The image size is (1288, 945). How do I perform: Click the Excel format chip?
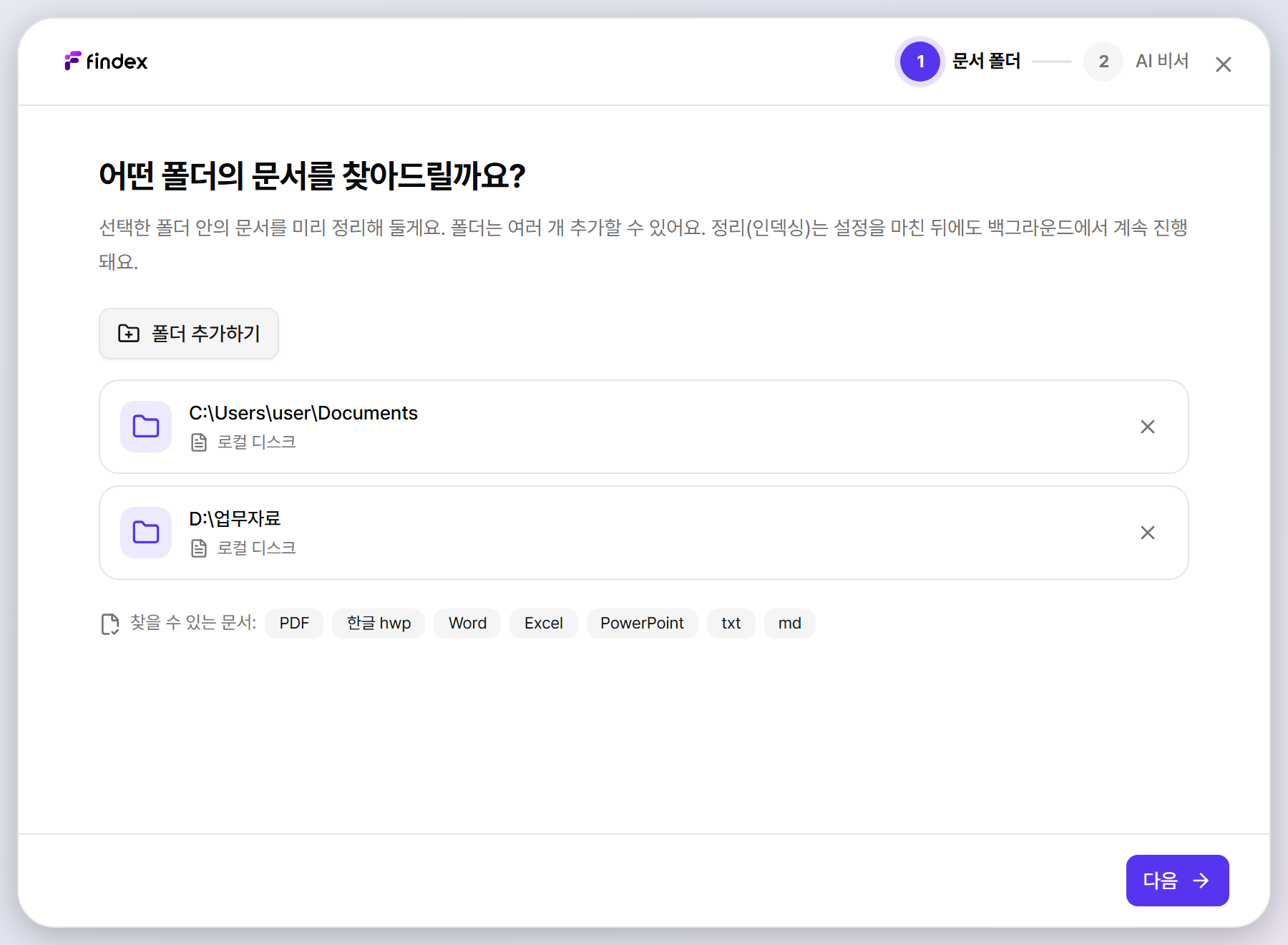tap(544, 624)
